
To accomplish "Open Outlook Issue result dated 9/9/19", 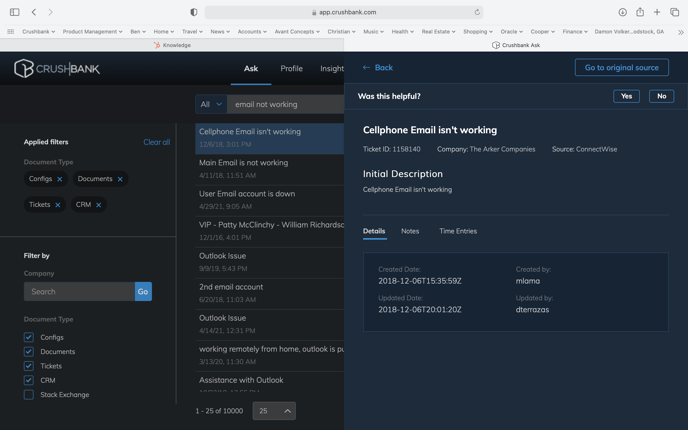I will pos(269,262).
